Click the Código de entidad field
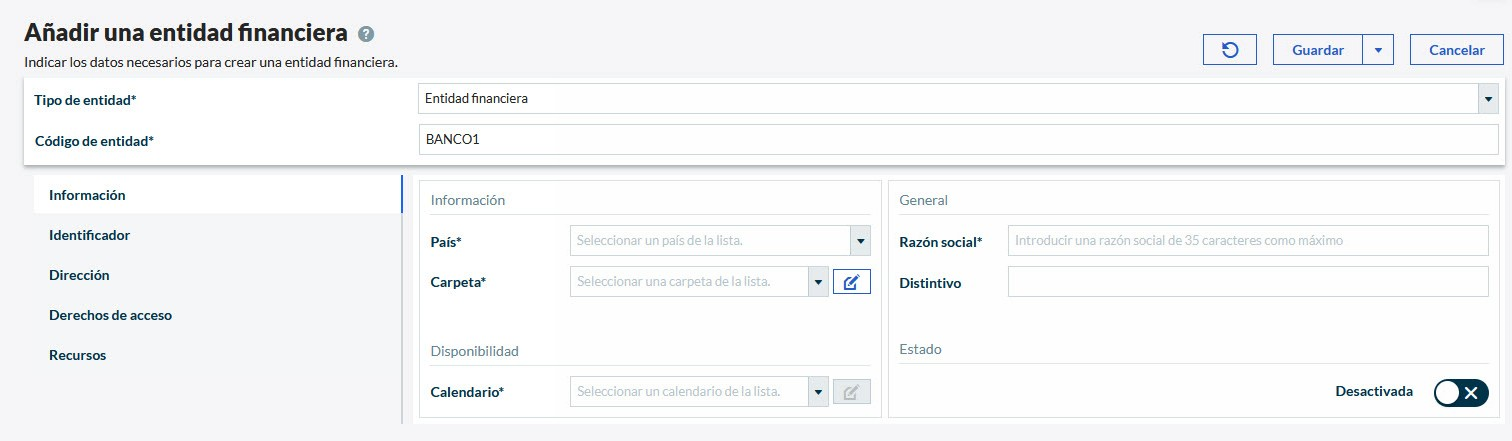The width and height of the screenshot is (1512, 441). click(958, 140)
